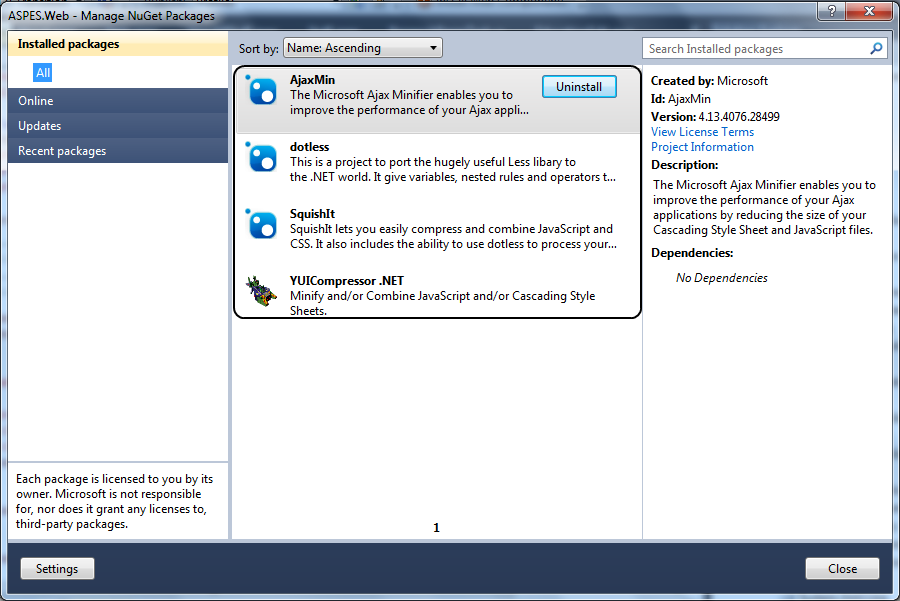Click the Version 4.13.4076.28499 text
Image resolution: width=900 pixels, height=601 pixels.
click(715, 117)
